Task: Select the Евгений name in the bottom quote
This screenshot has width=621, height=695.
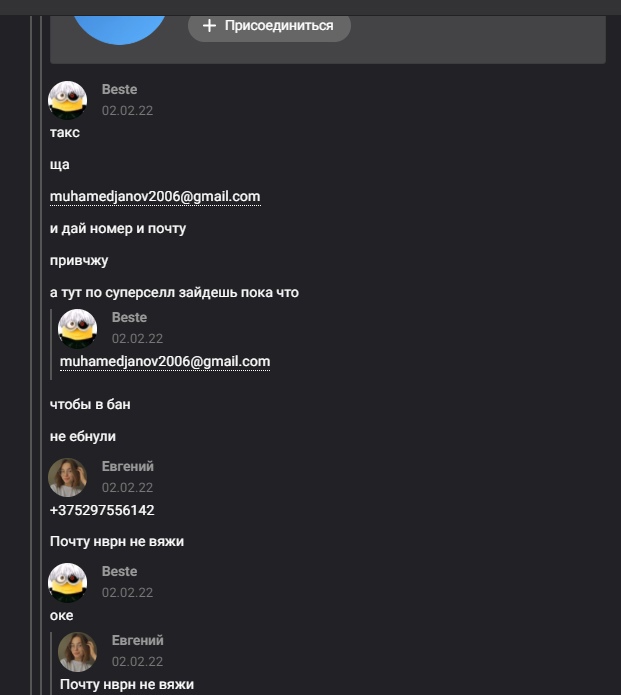Action: pos(138,641)
